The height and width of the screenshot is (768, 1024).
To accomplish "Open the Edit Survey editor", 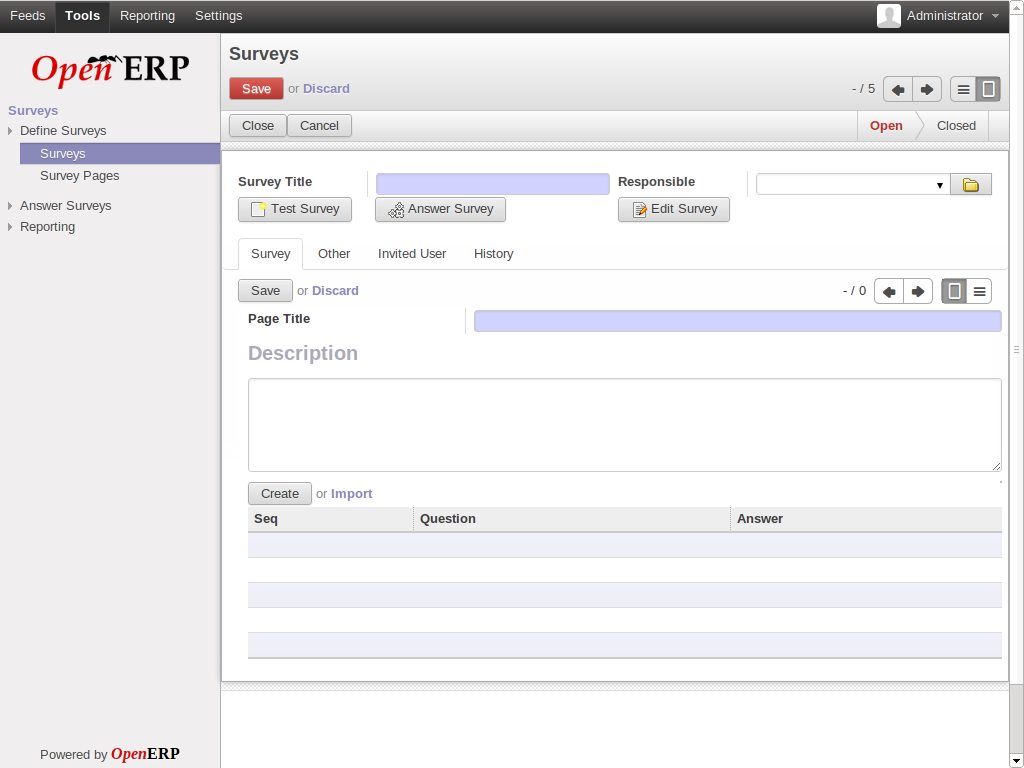I will pyautogui.click(x=673, y=209).
